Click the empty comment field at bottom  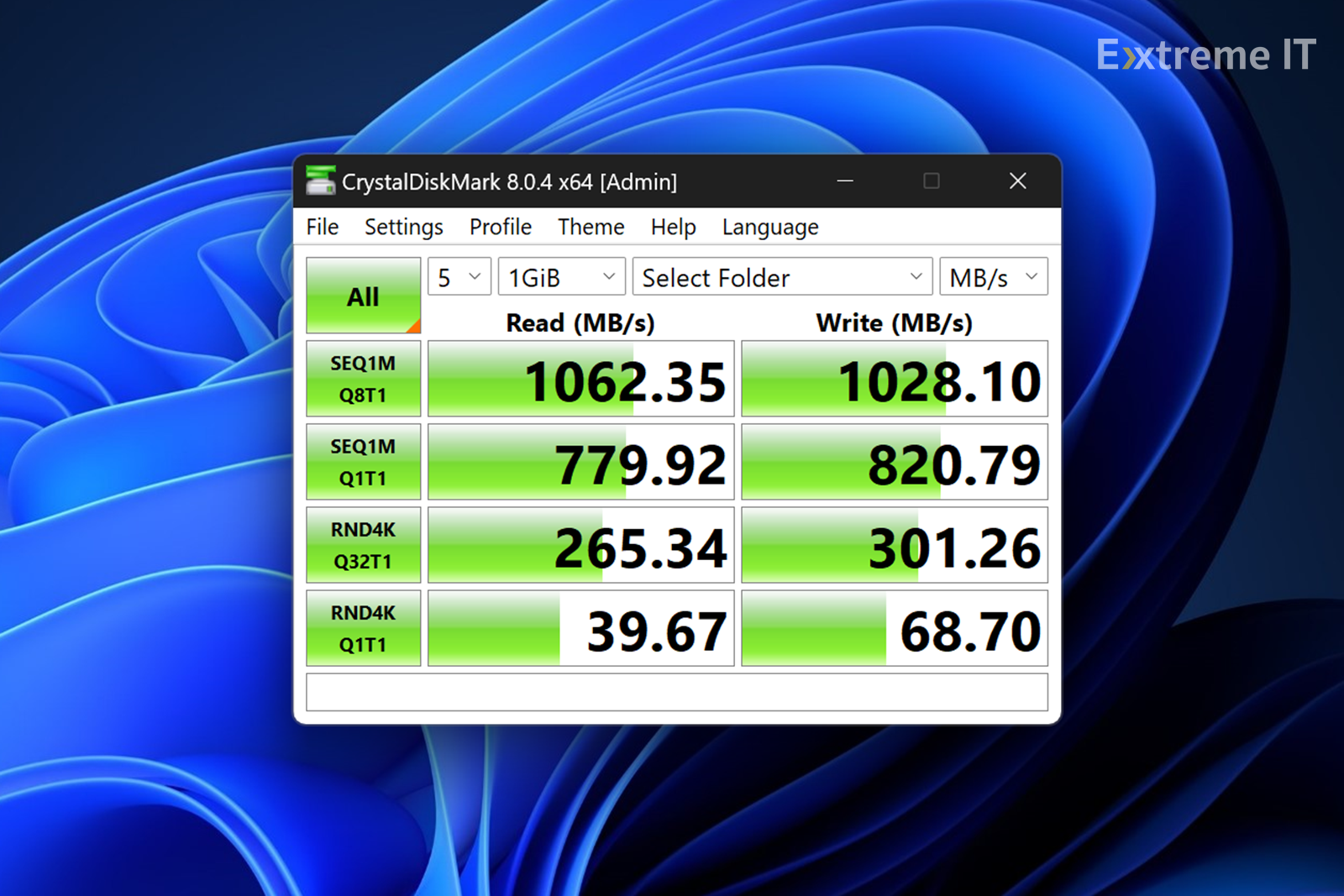677,692
